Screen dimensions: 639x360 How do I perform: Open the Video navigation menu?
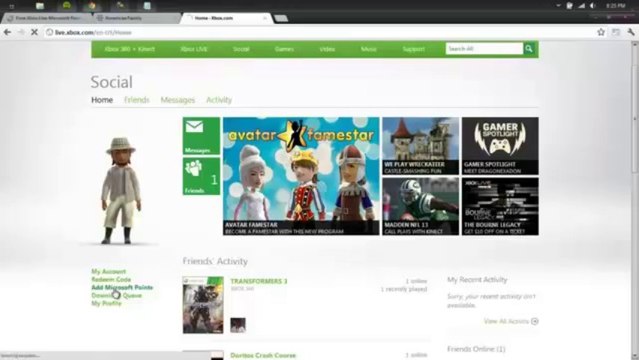(327, 49)
